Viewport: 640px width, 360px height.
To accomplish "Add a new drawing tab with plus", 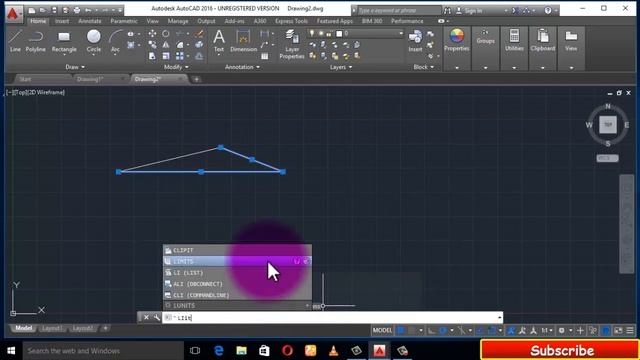I will tap(196, 79).
